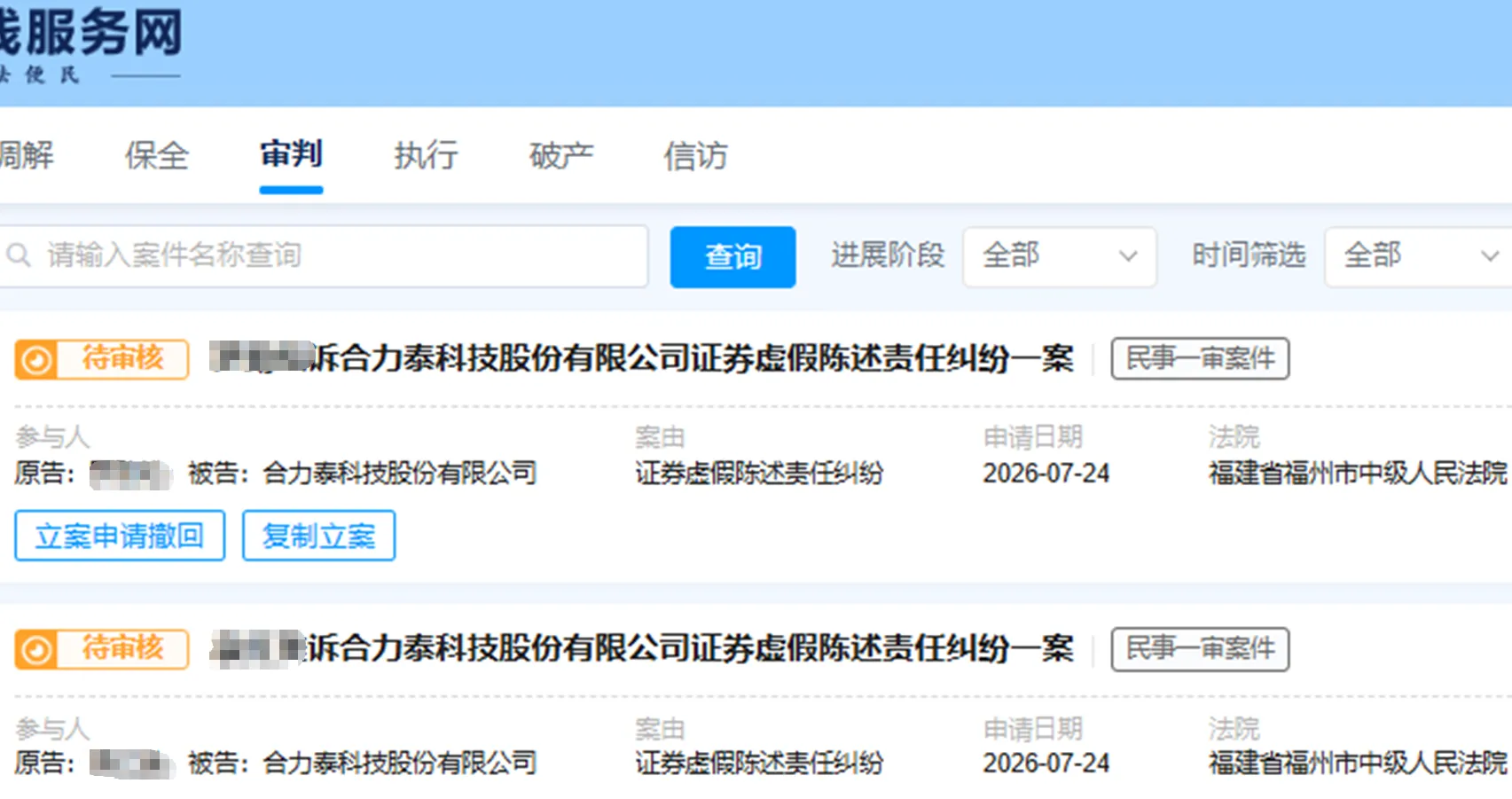The image size is (1512, 799).
Task: Open the second case title 诉合力泰科技股份有限公司
Action: point(642,648)
